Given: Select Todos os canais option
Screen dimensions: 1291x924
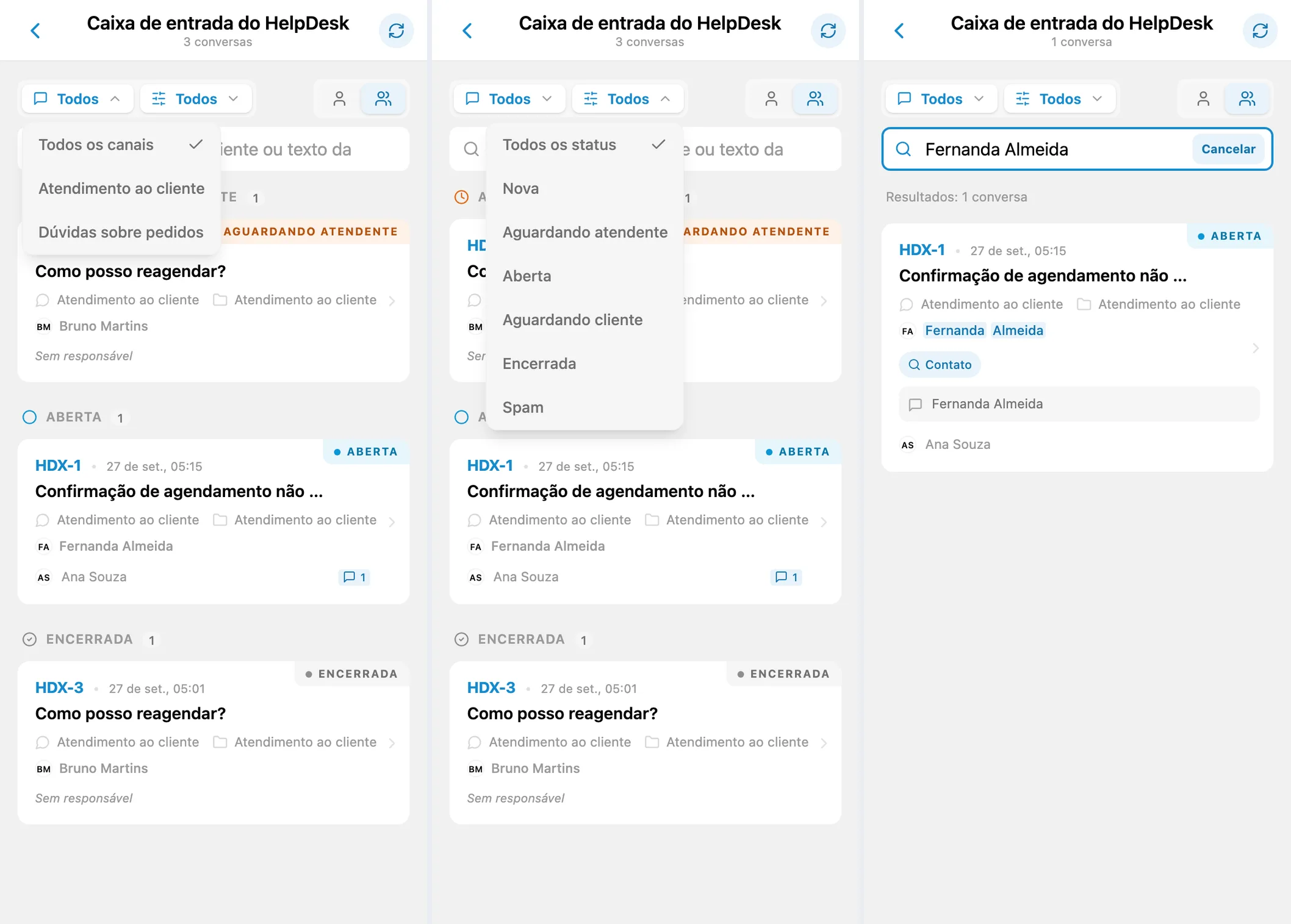Looking at the screenshot, I should pos(121,145).
